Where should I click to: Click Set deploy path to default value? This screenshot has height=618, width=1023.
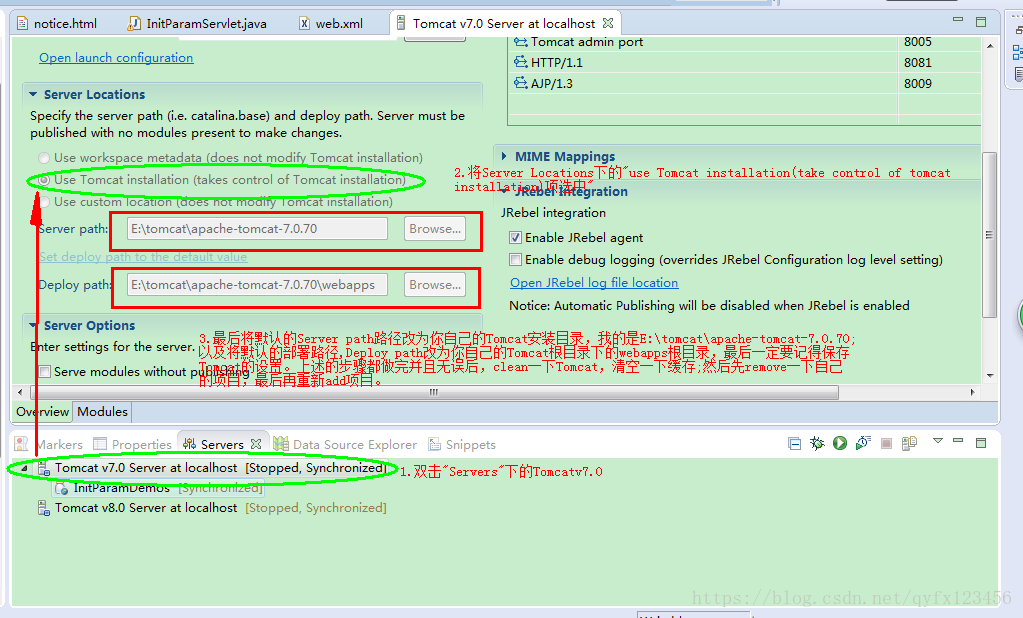coord(143,256)
